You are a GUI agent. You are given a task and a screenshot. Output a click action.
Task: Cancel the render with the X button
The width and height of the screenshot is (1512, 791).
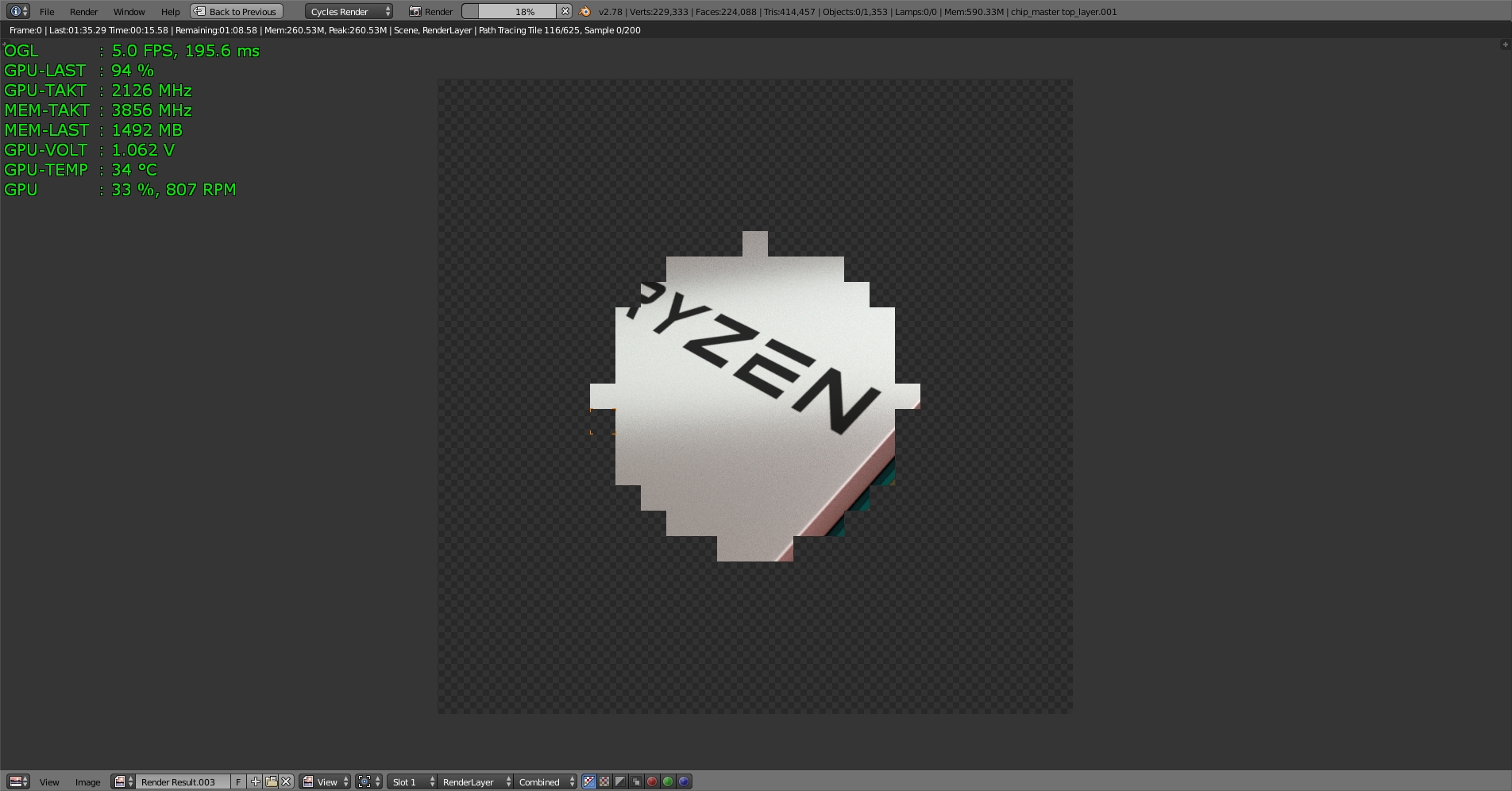point(565,12)
